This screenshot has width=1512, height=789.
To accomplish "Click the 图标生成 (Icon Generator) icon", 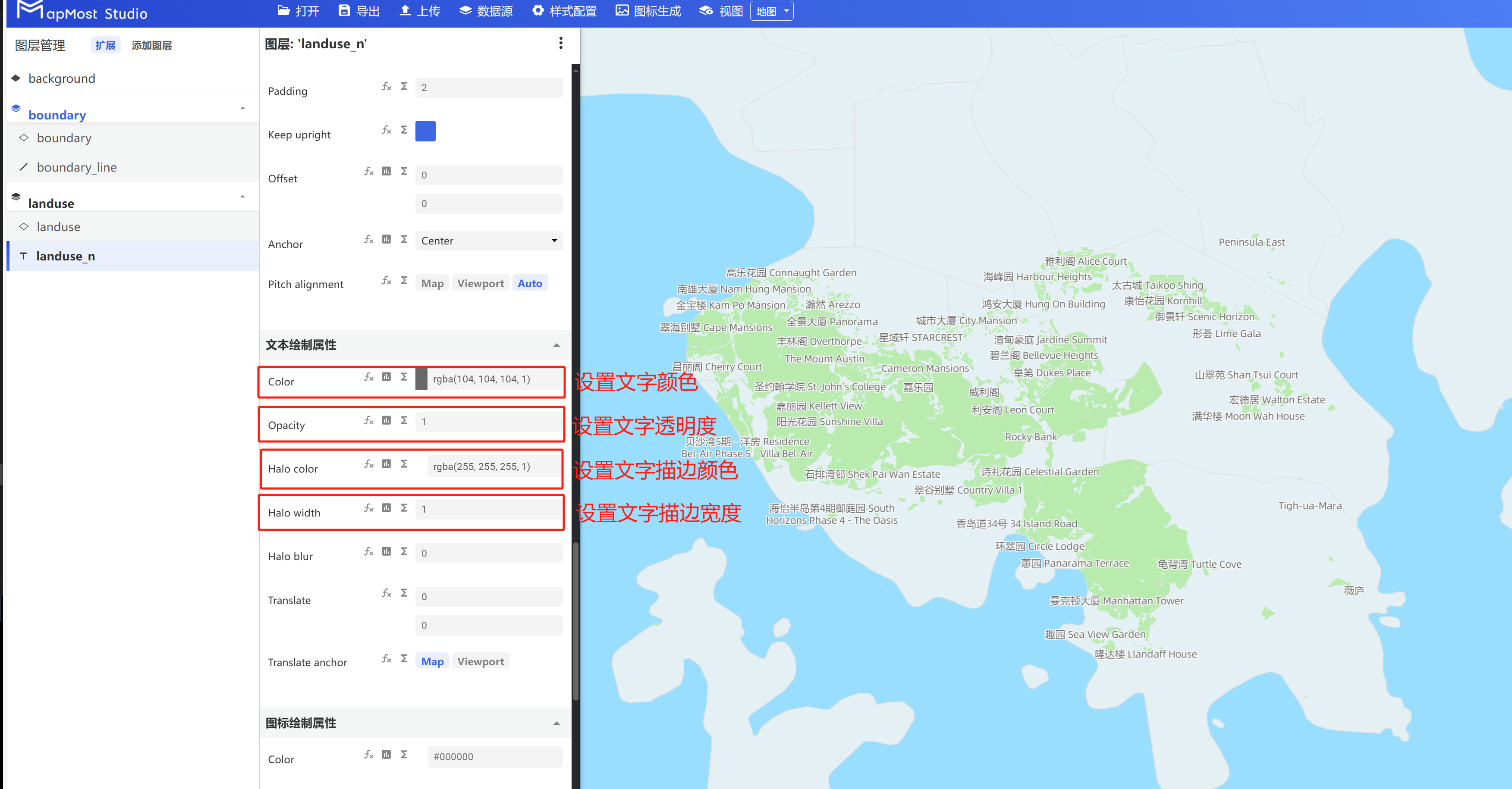I will point(648,10).
